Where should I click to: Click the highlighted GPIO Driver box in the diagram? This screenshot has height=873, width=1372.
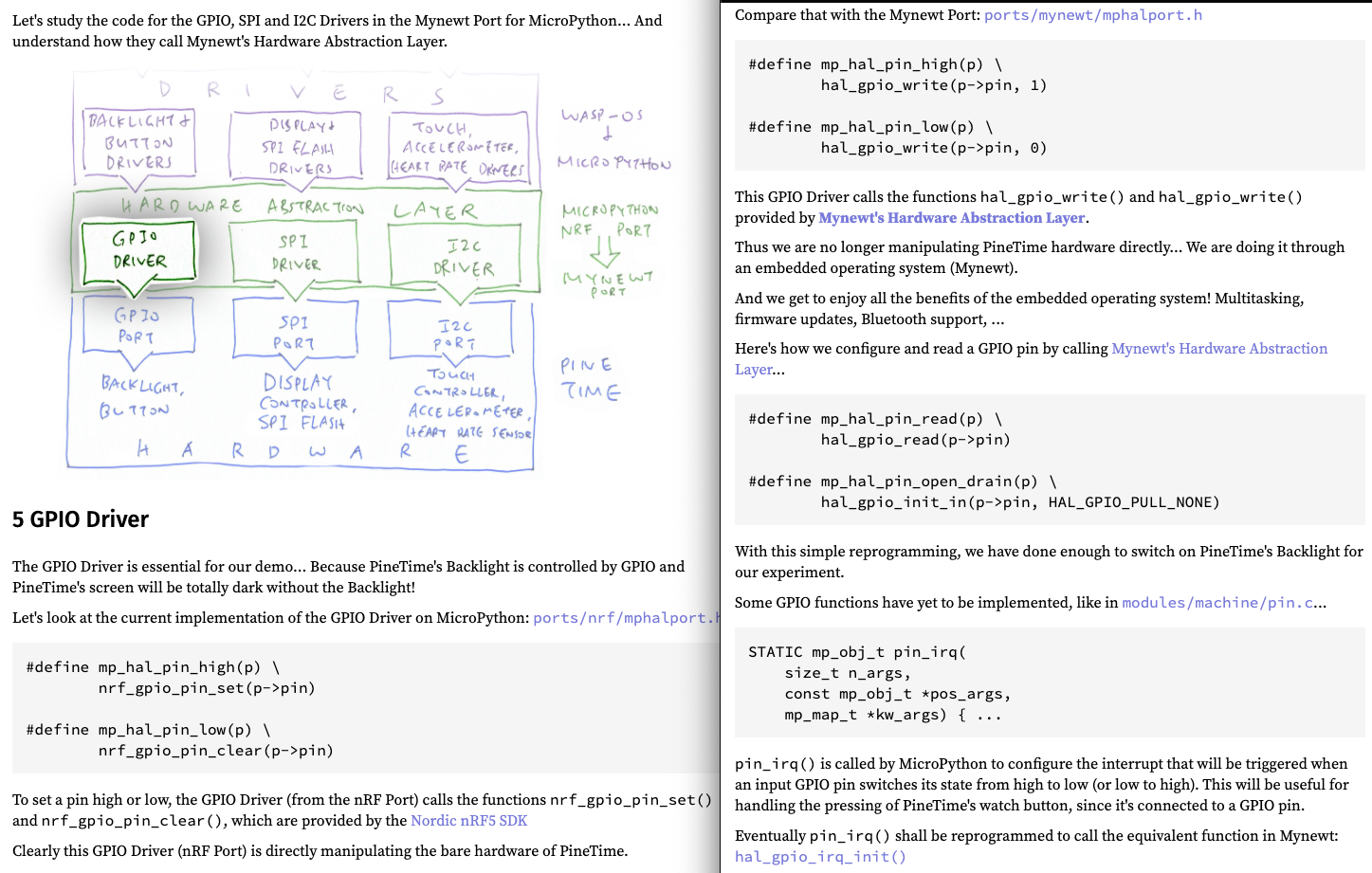[x=138, y=250]
